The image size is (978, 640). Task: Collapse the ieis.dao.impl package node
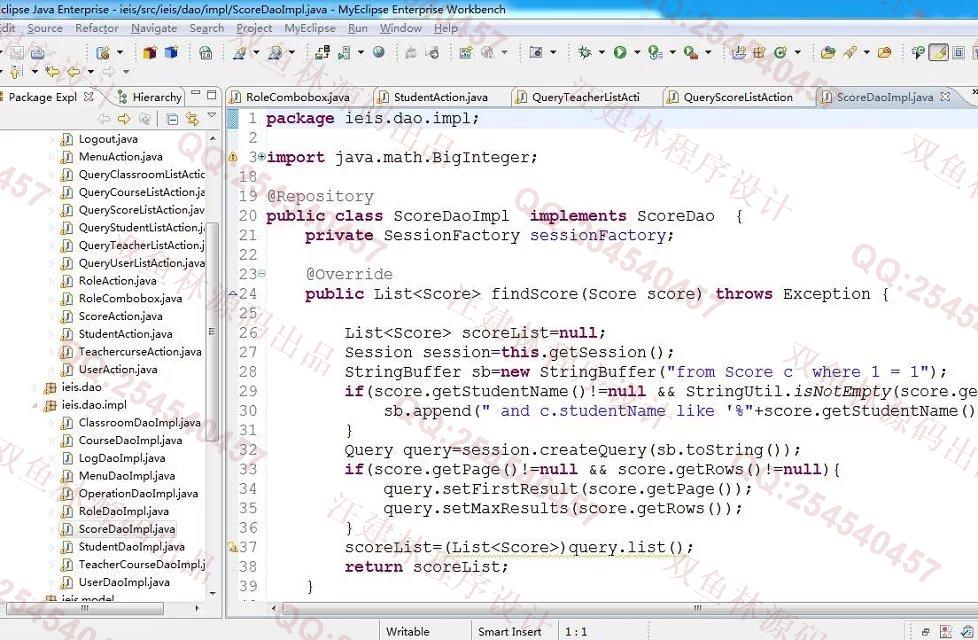pyautogui.click(x=36, y=405)
